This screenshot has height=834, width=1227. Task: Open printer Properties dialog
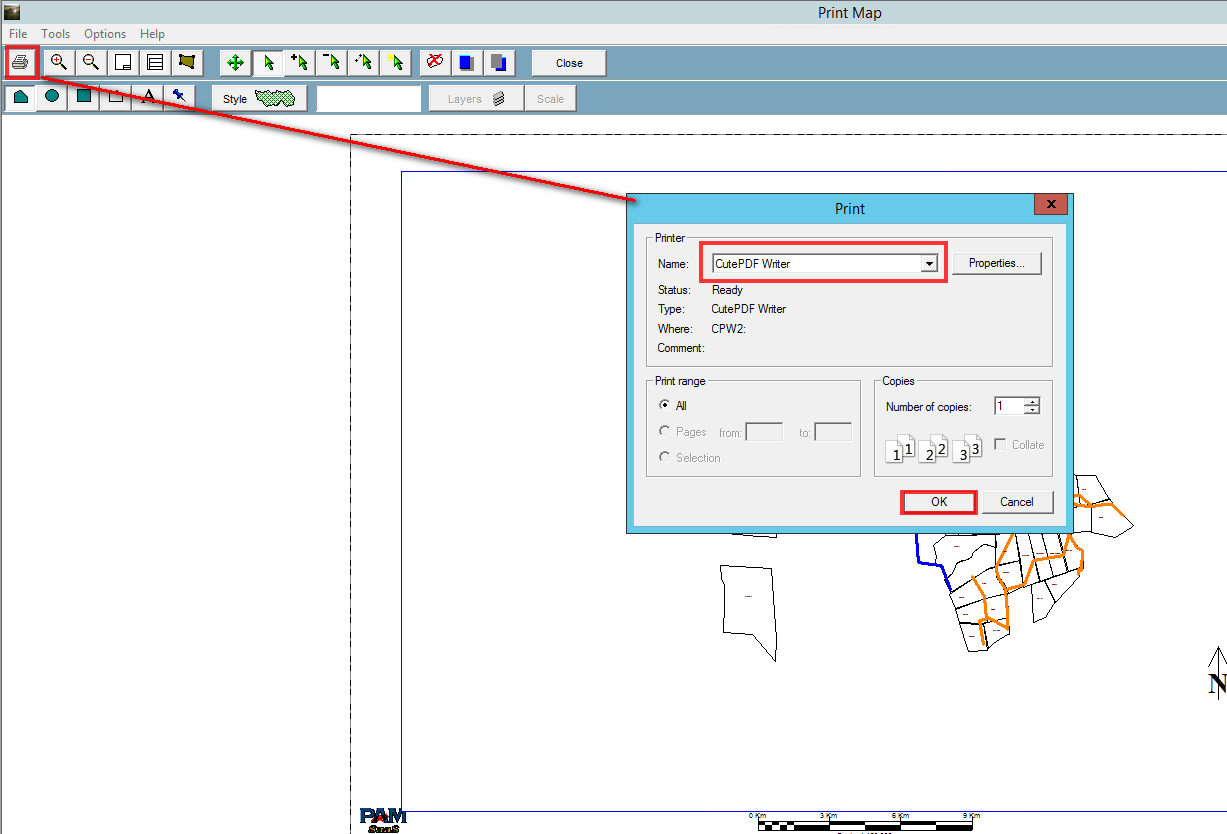pos(996,263)
